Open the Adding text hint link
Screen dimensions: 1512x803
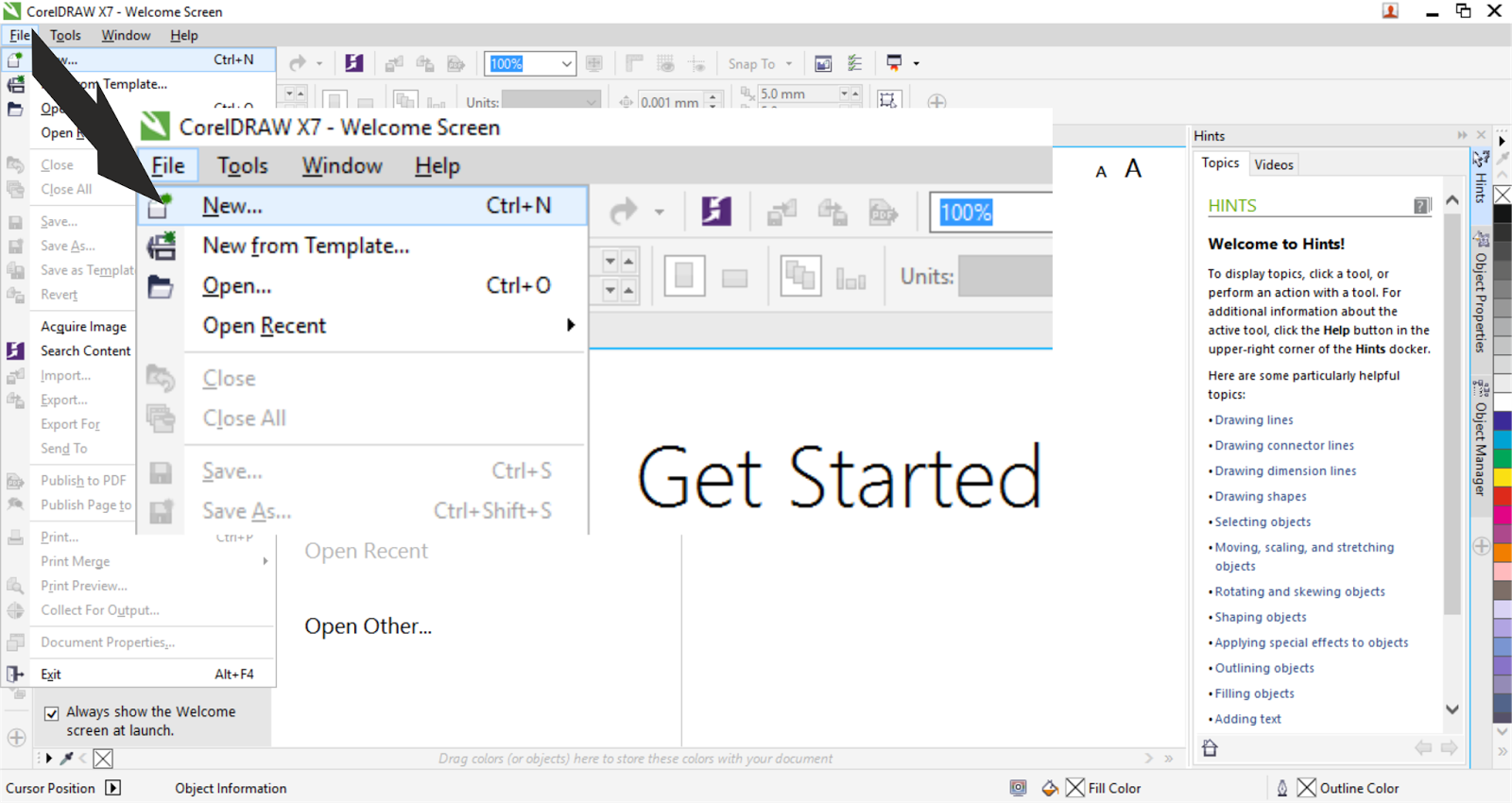coord(1247,720)
